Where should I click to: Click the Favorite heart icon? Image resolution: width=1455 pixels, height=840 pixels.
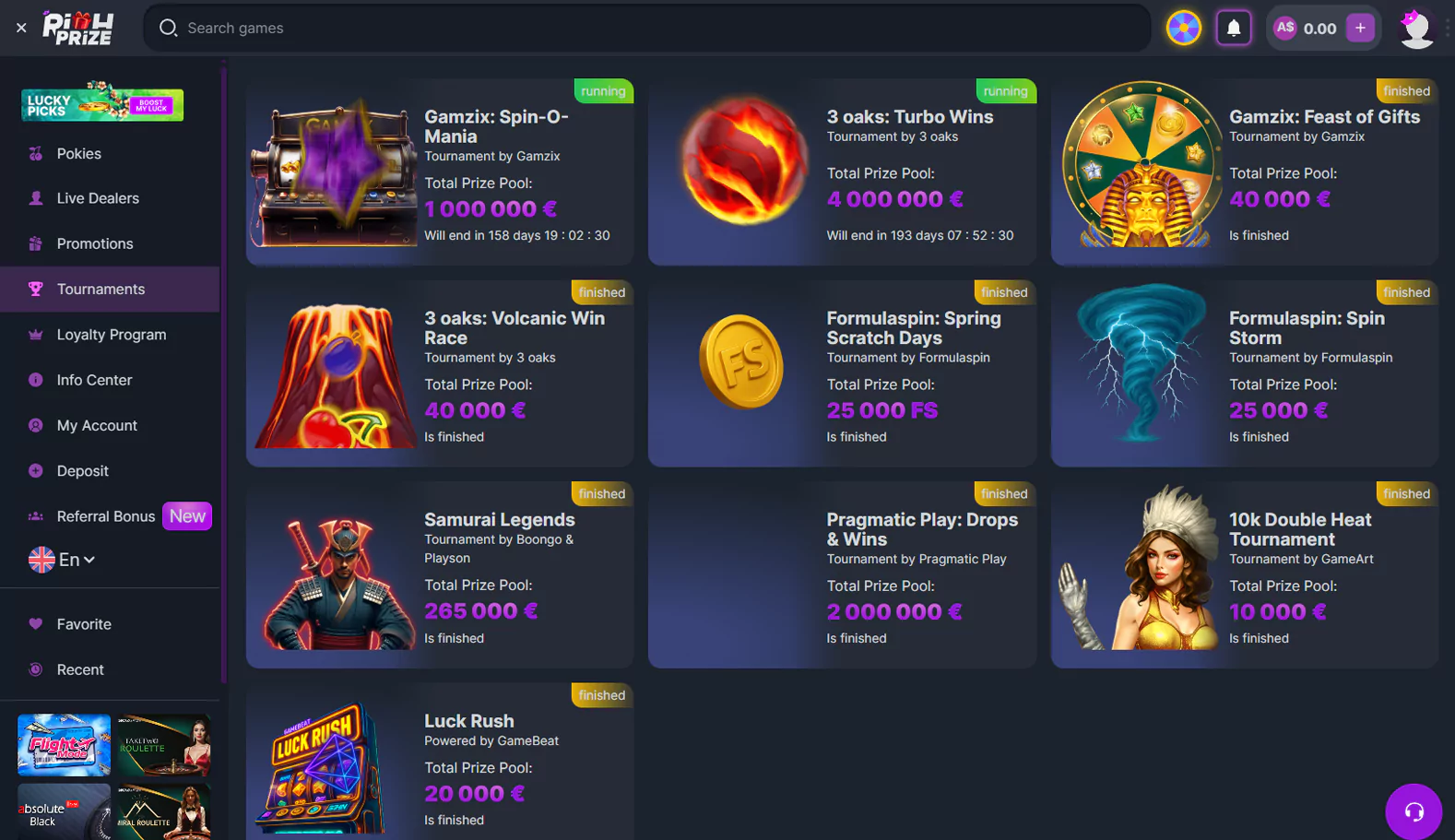coord(35,624)
